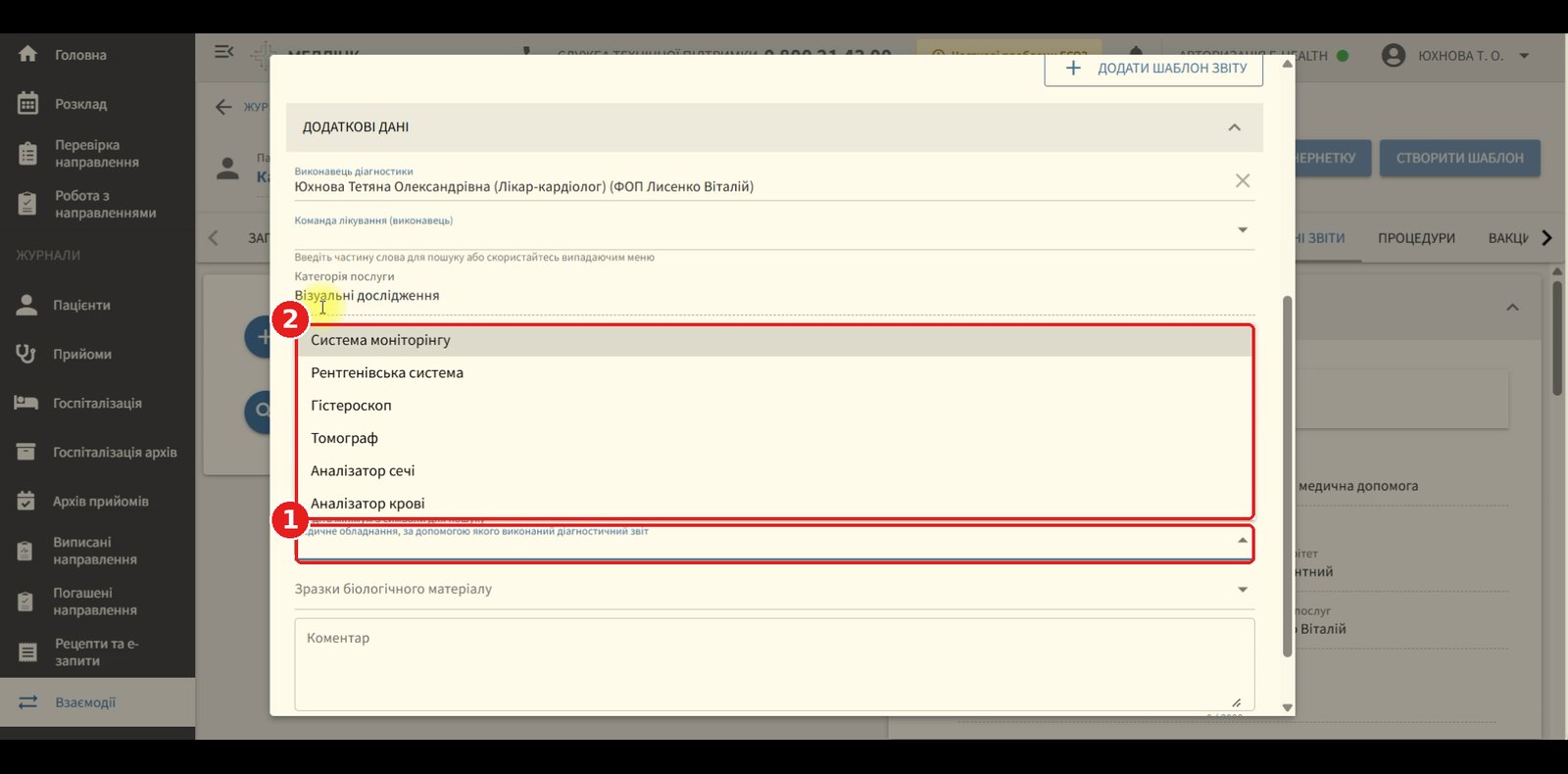The height and width of the screenshot is (774, 1568).
Task: Open the Пацієнти person icon
Action: 26,305
